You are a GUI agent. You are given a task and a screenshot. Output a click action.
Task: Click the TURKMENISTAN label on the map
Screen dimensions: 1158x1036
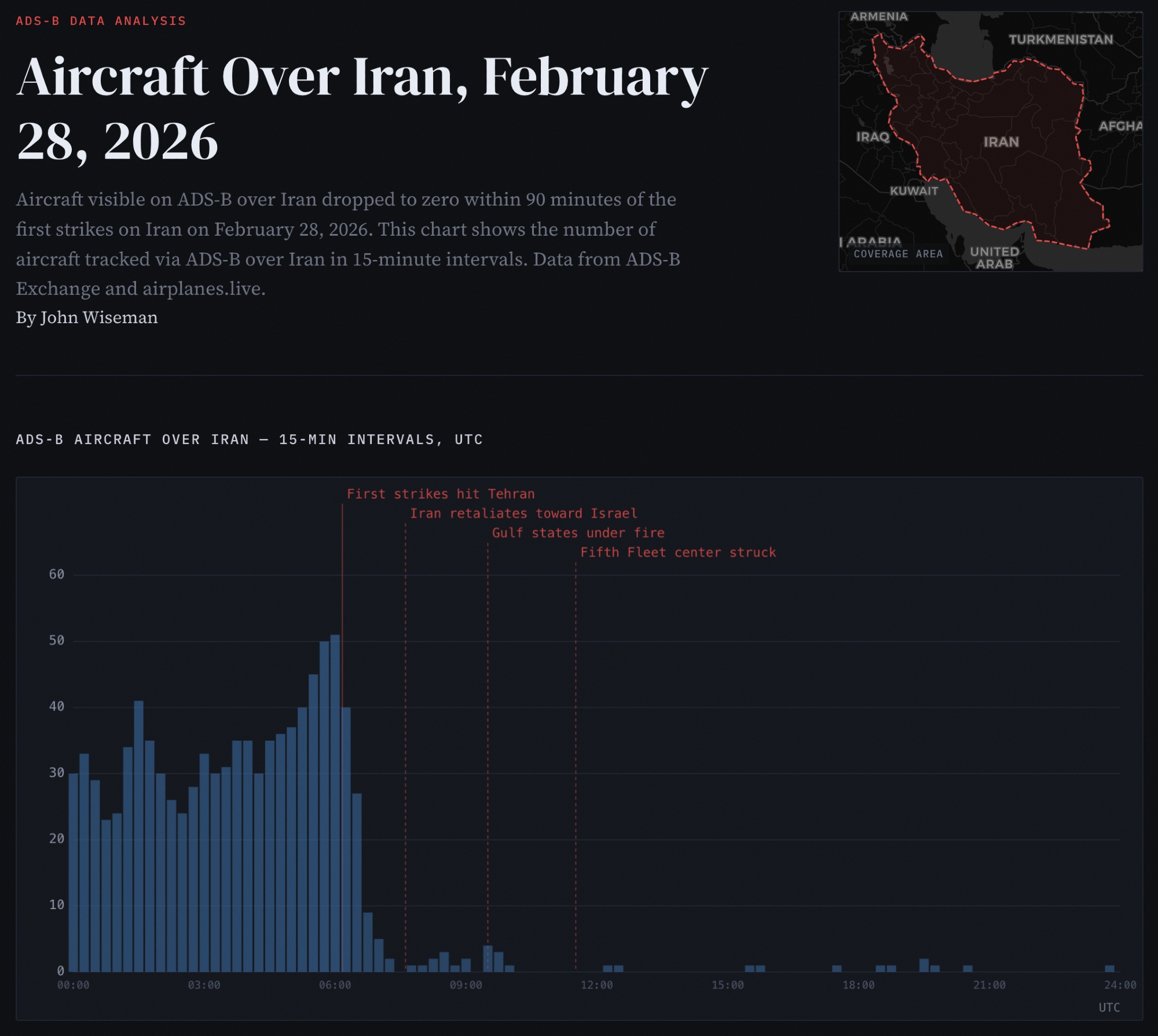tap(1061, 39)
